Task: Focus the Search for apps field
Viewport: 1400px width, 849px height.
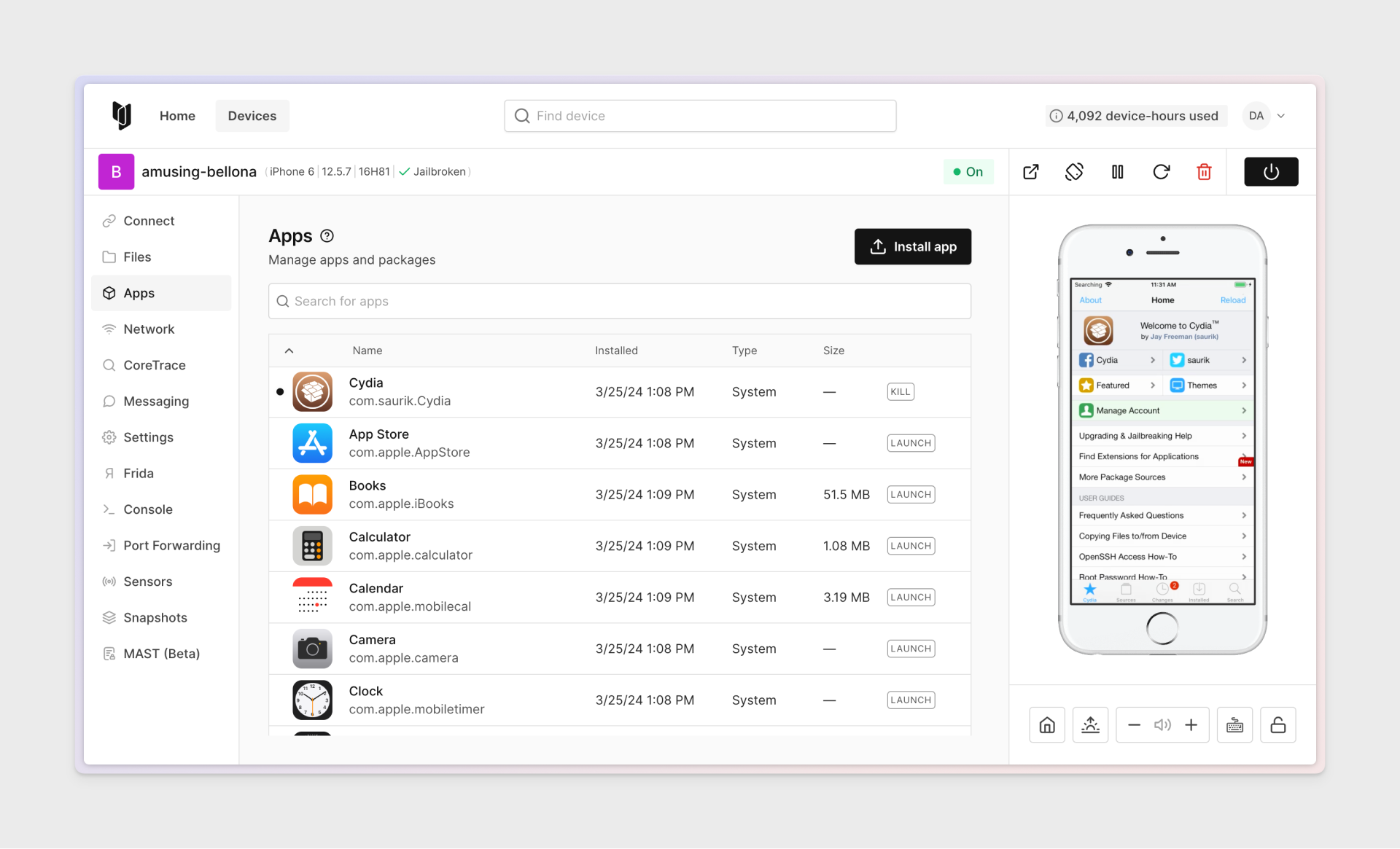Action: coord(620,301)
